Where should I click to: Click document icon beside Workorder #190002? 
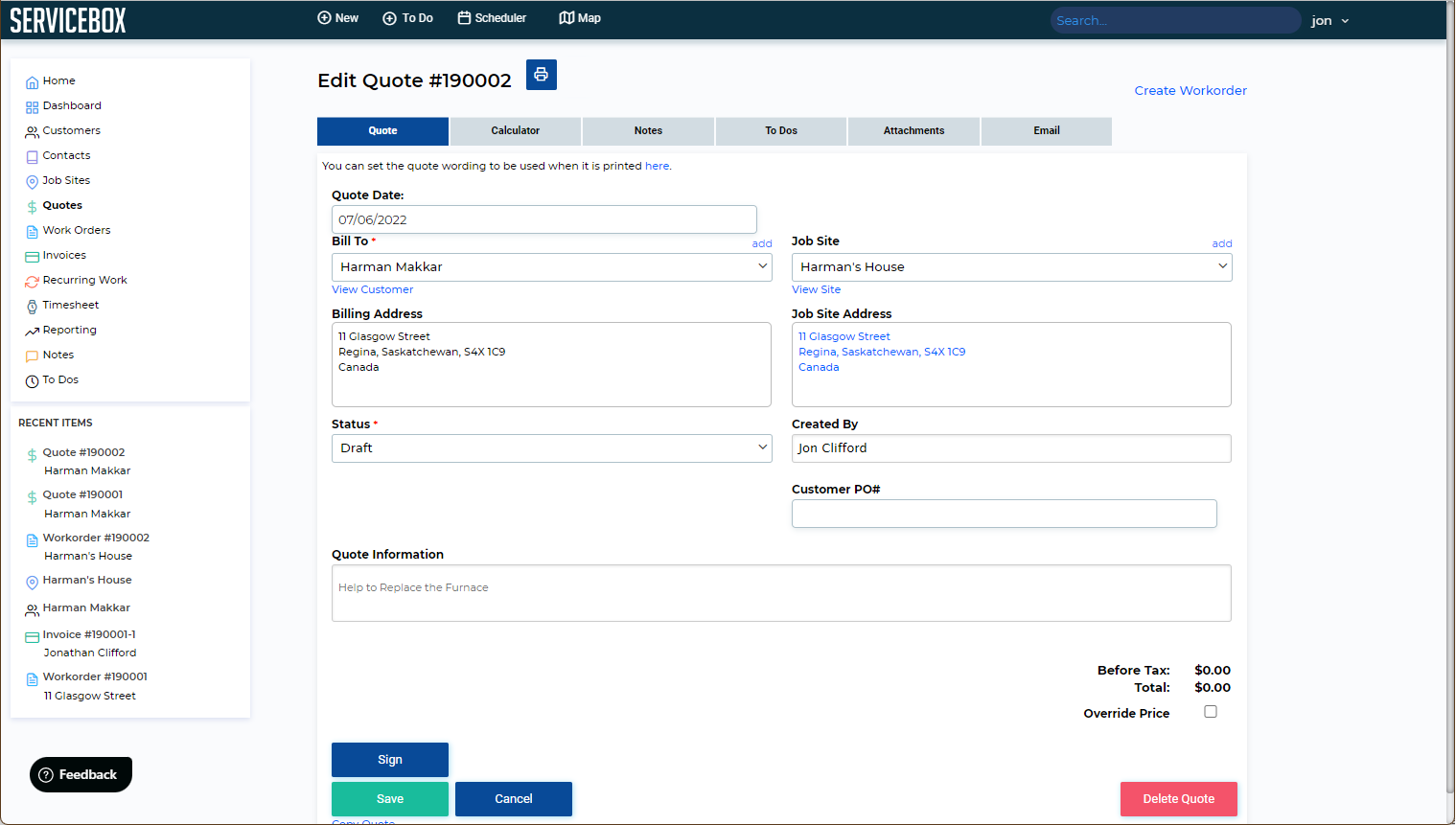pyautogui.click(x=32, y=540)
